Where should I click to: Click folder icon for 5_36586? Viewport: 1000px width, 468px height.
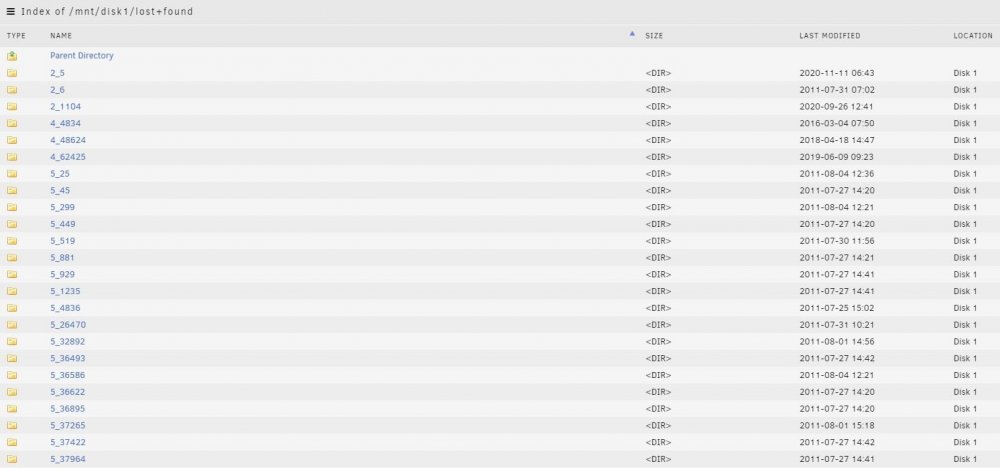(12, 375)
